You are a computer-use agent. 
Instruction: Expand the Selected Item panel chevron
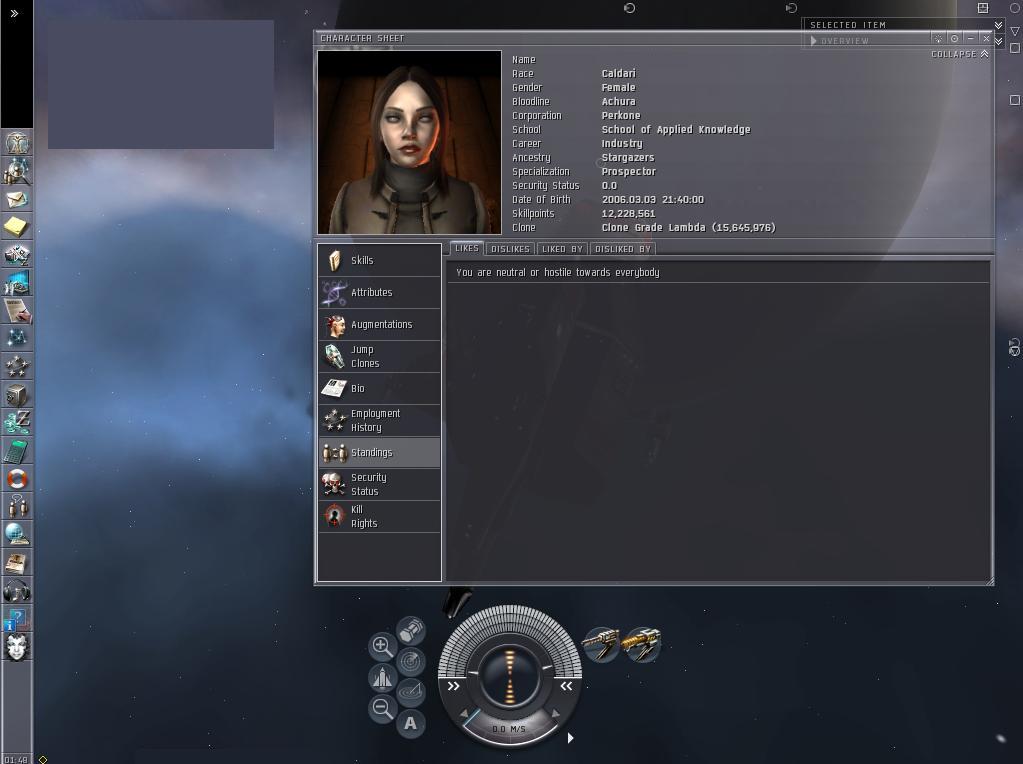[x=998, y=25]
